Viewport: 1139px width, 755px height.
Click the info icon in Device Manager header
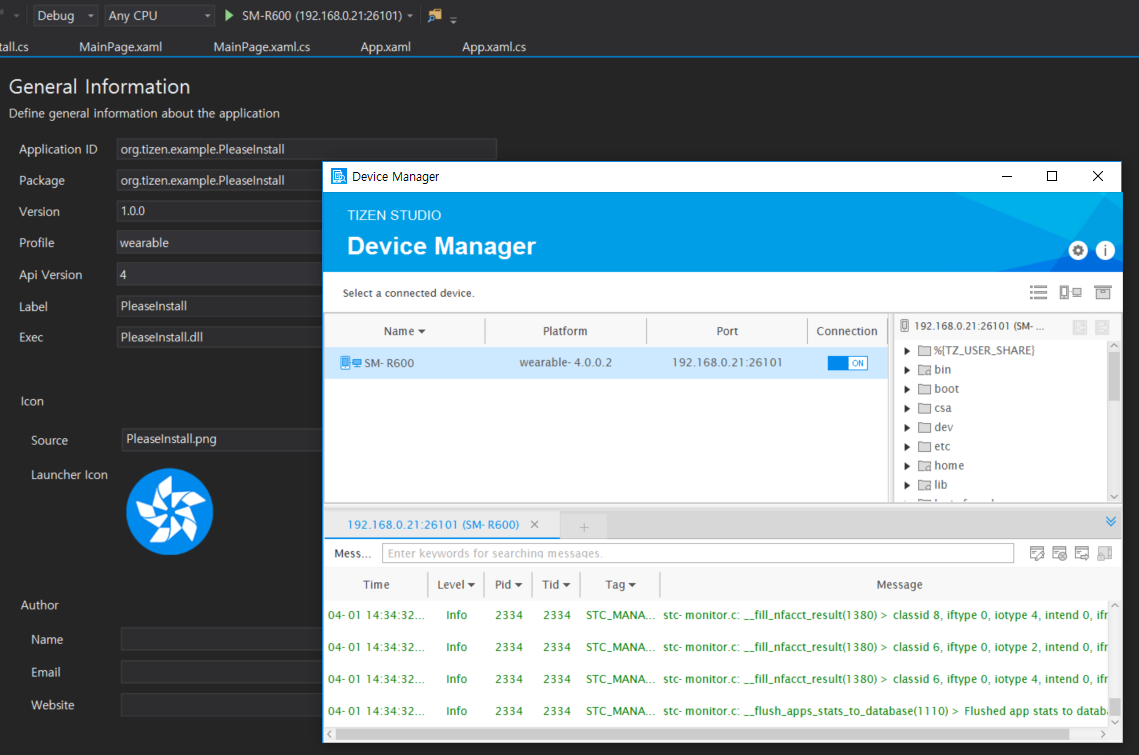[1105, 250]
